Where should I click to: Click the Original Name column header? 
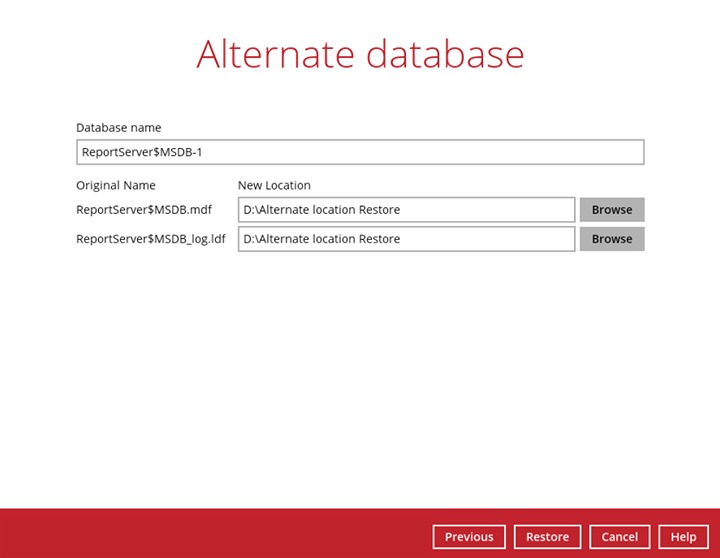click(x=116, y=185)
